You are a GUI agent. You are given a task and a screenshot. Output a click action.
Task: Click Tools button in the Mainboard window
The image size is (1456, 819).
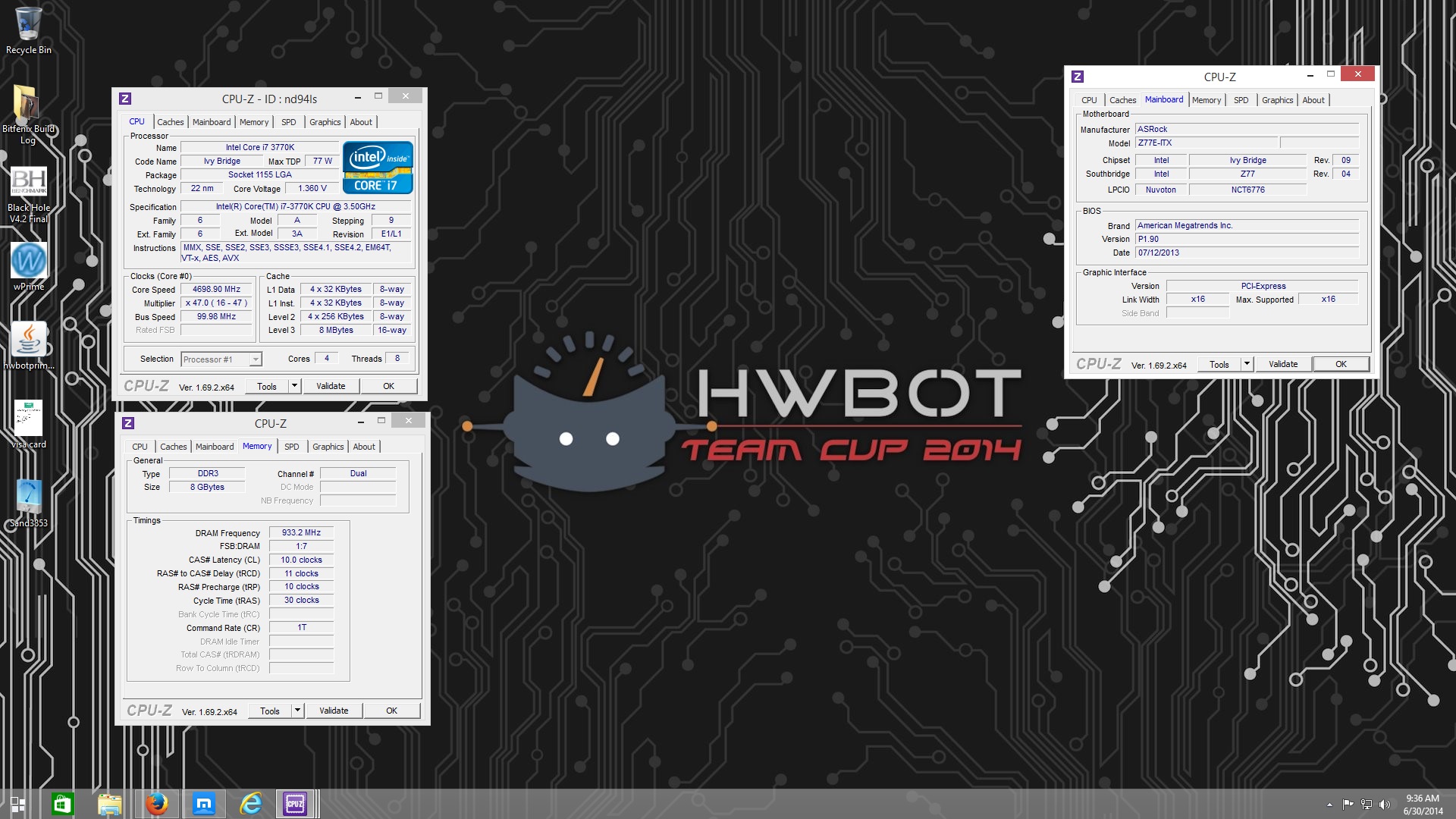click(1219, 364)
